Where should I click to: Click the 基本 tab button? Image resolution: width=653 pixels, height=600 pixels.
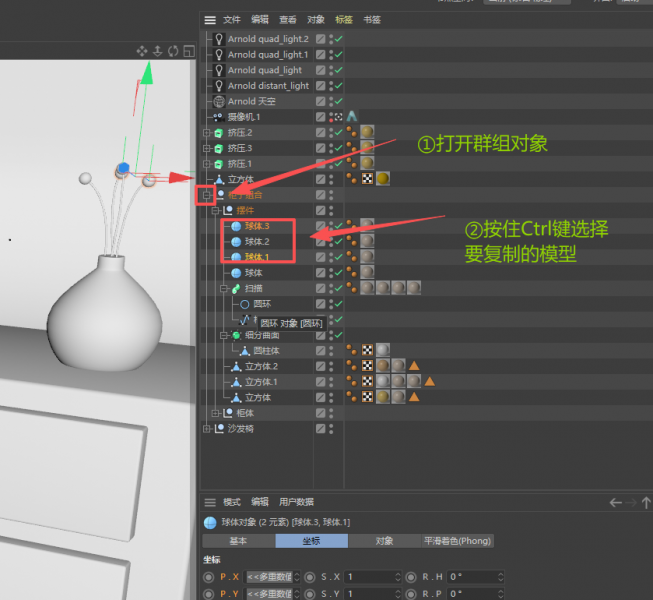(x=238, y=541)
